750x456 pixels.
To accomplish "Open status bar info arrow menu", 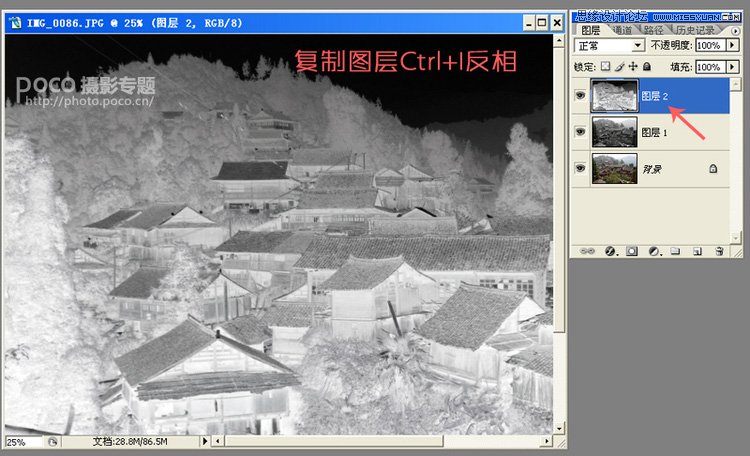I will 205,441.
